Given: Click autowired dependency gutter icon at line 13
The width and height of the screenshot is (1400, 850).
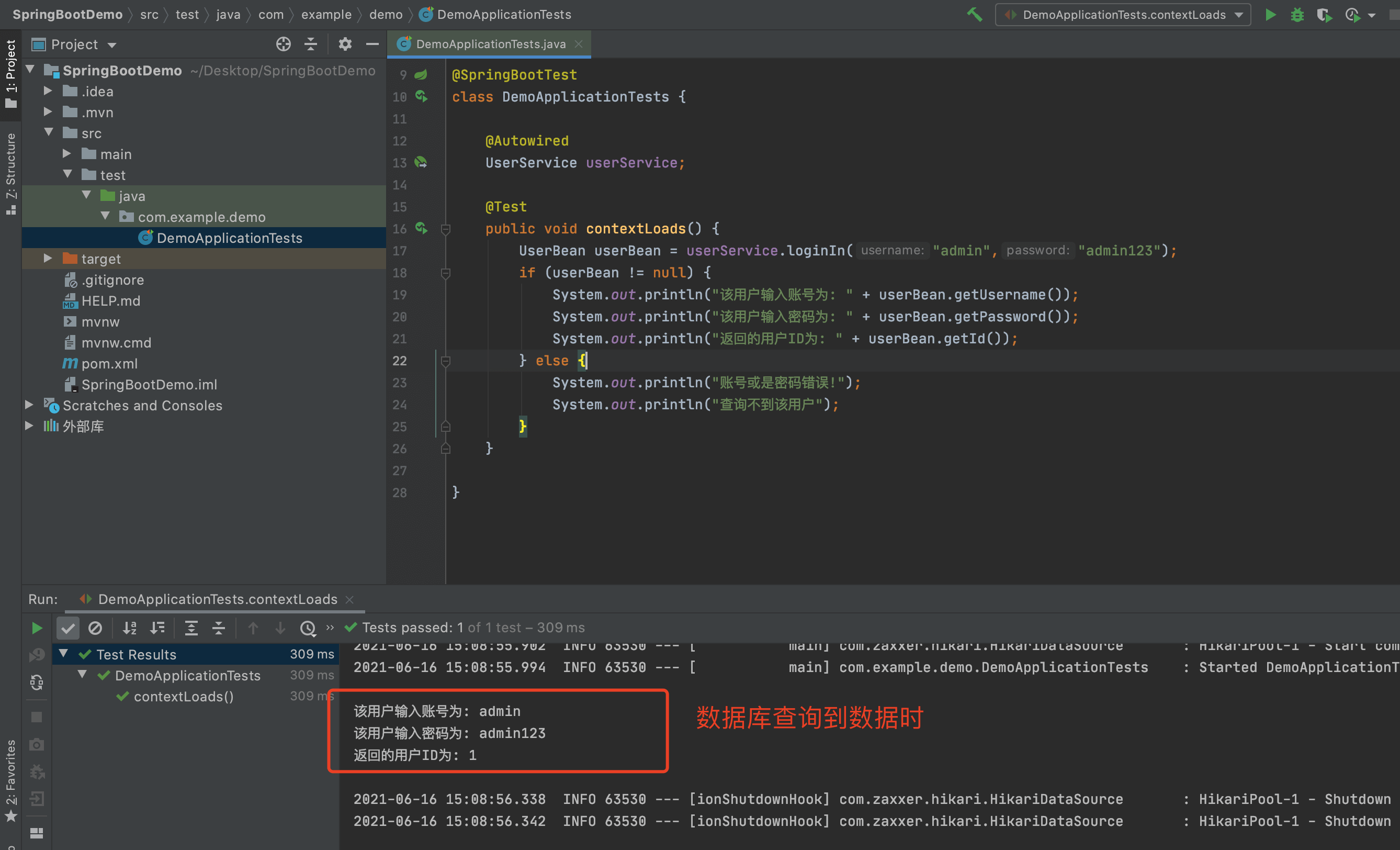Looking at the screenshot, I should [421, 163].
